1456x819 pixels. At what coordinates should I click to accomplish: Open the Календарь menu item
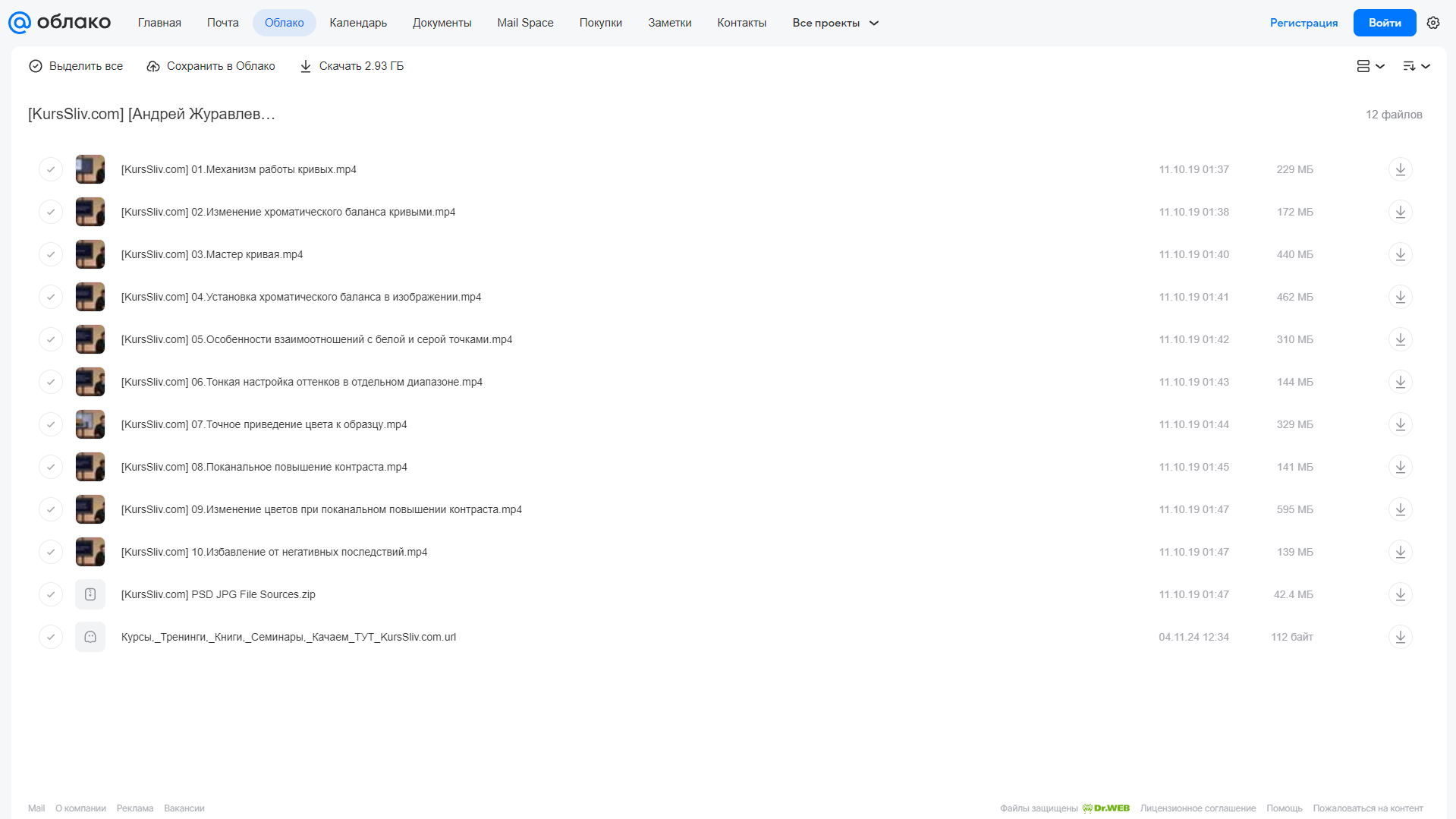pyautogui.click(x=358, y=23)
